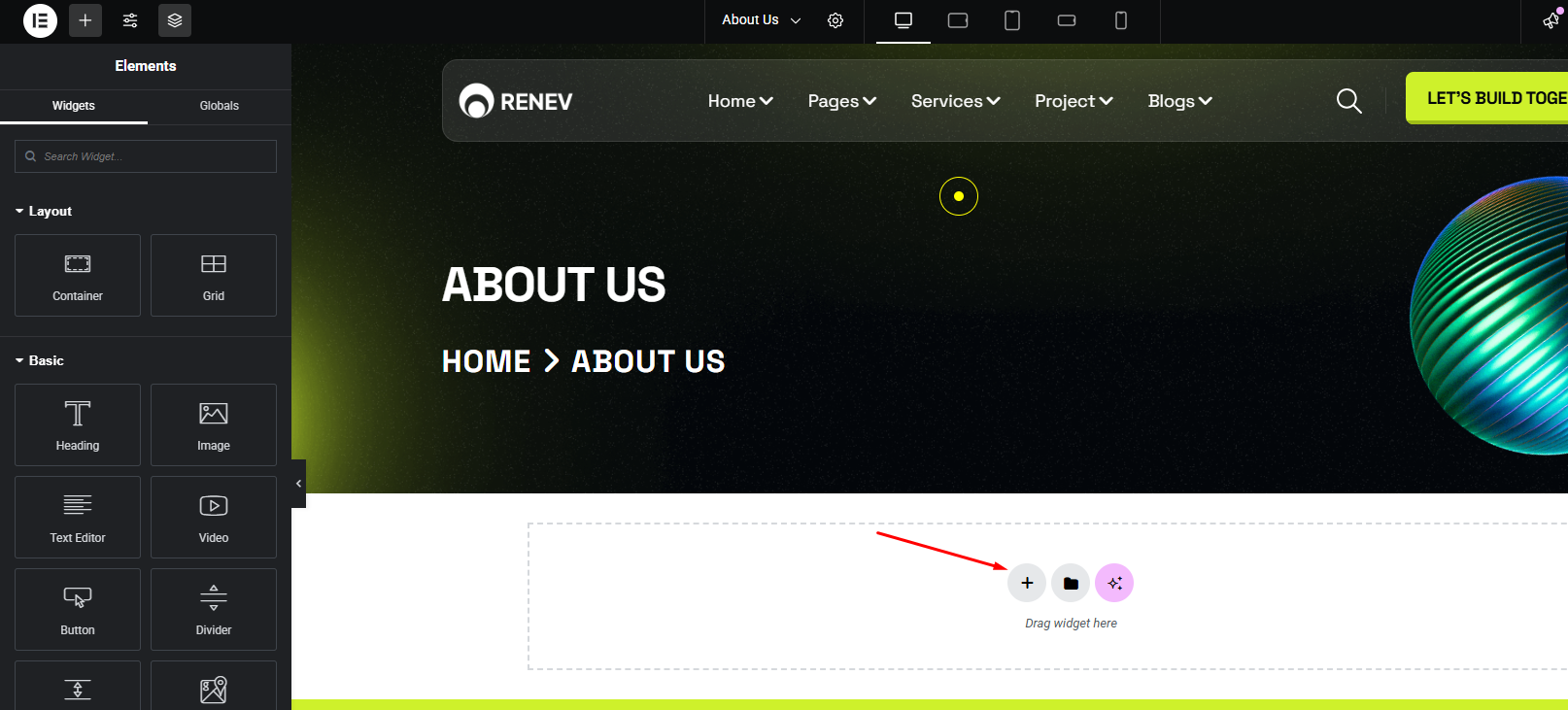Focus the Search Widget field
This screenshot has width=1568, height=710.
click(x=146, y=156)
